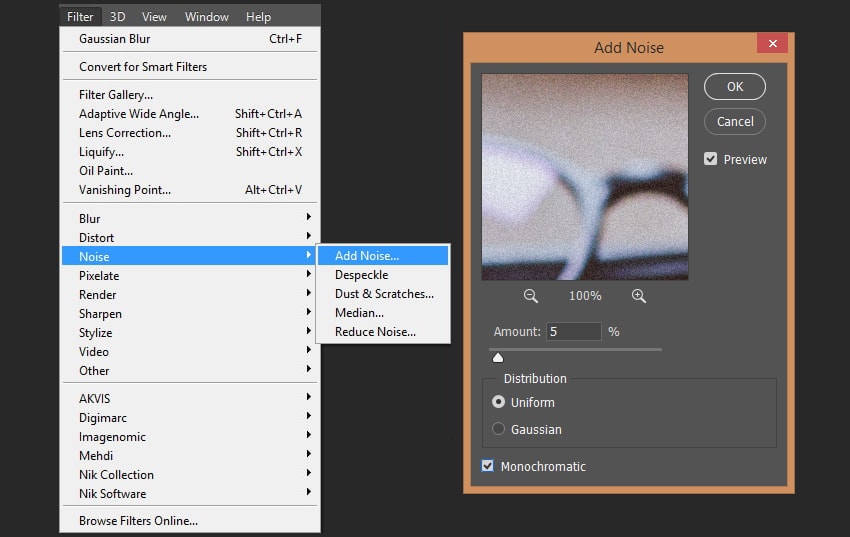The height and width of the screenshot is (537, 850).
Task: Zoom in the noise preview
Action: point(639,296)
